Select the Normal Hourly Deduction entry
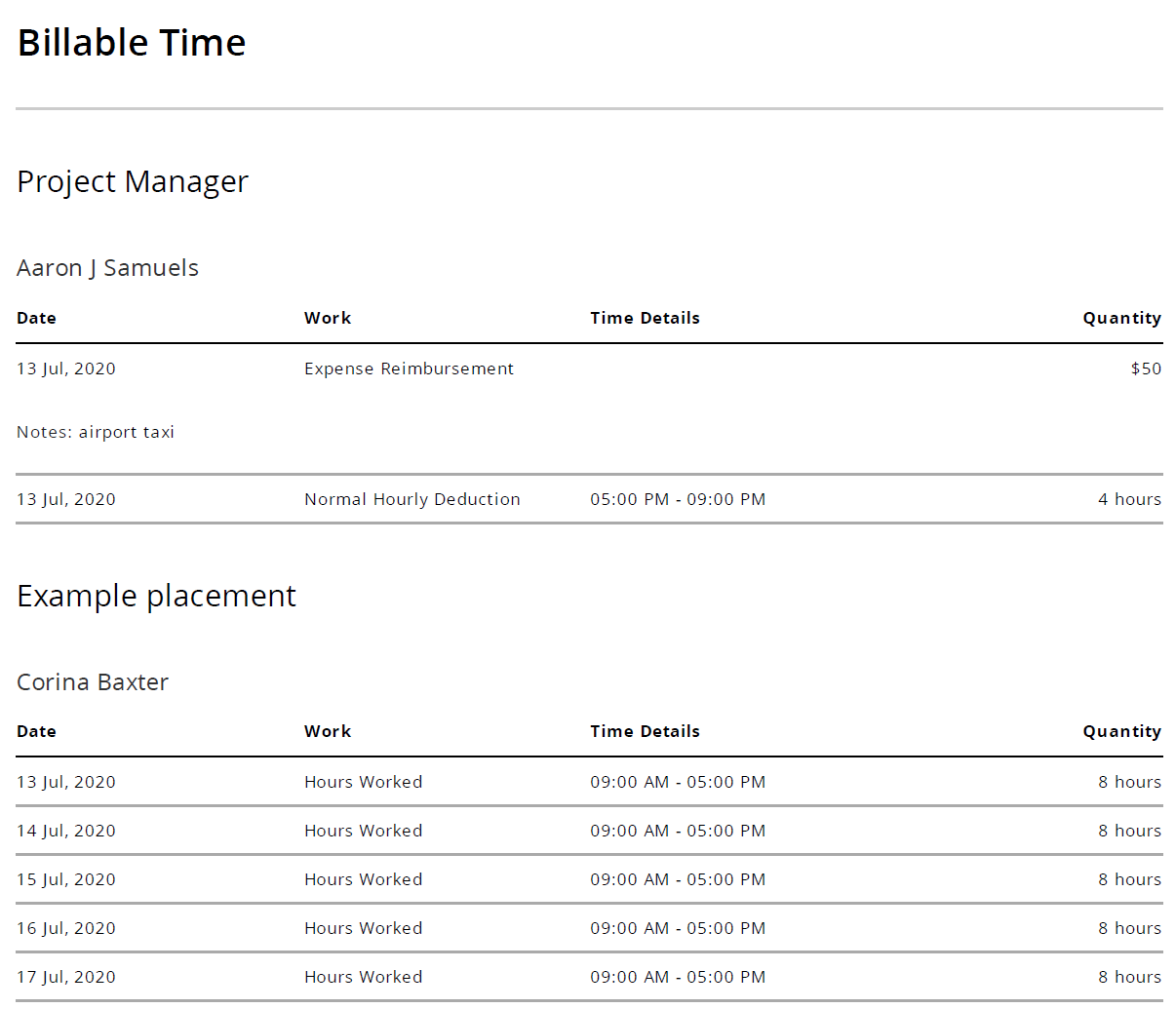 click(x=412, y=499)
